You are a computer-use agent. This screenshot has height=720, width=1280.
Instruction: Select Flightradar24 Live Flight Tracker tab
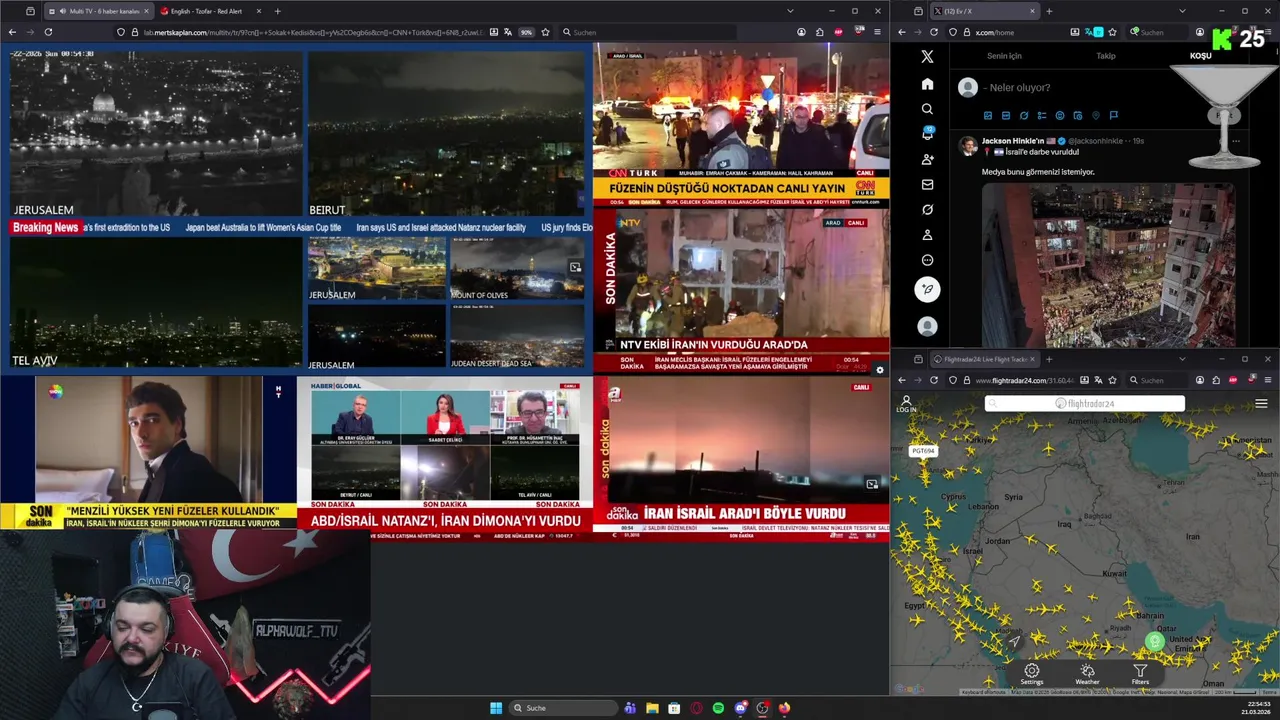pos(986,359)
